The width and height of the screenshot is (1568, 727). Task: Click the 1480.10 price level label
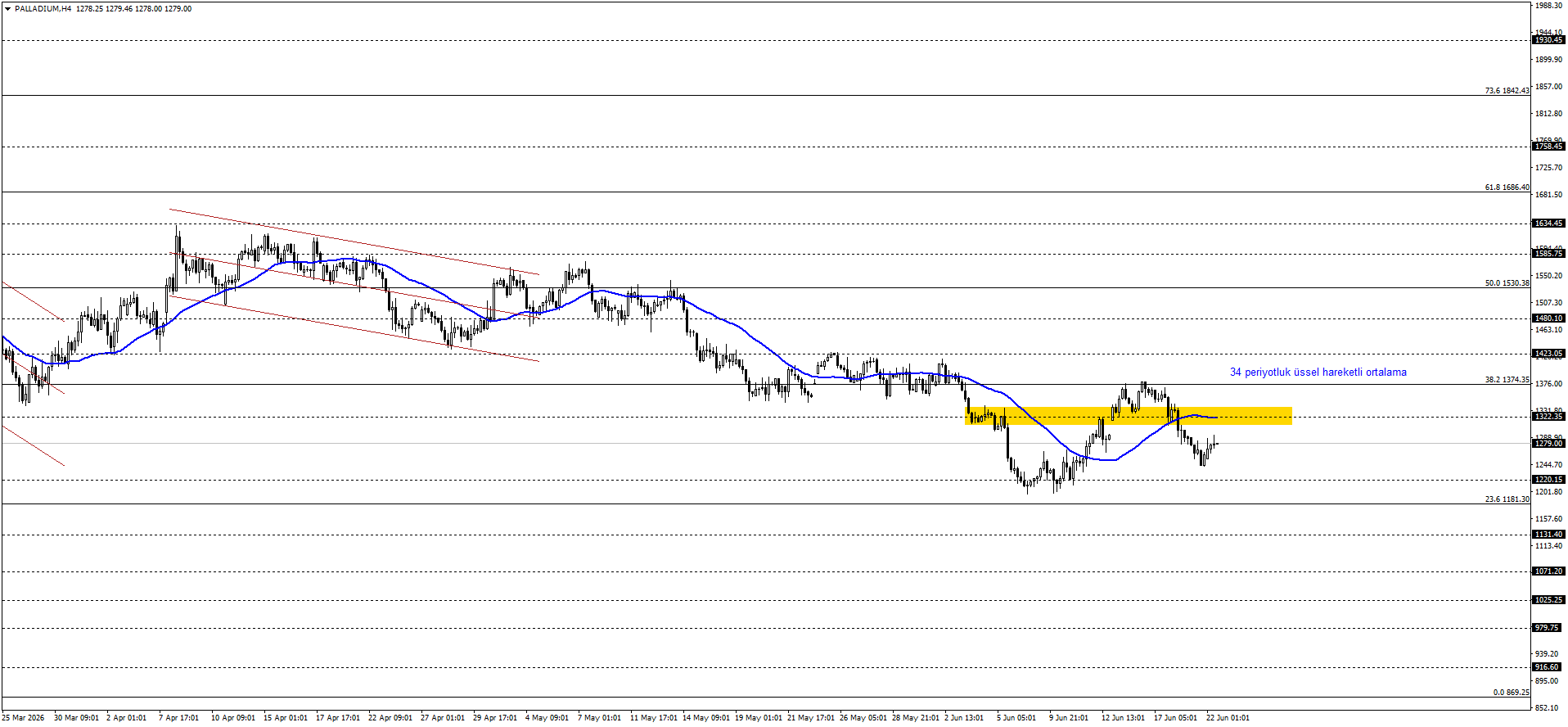click(1548, 318)
